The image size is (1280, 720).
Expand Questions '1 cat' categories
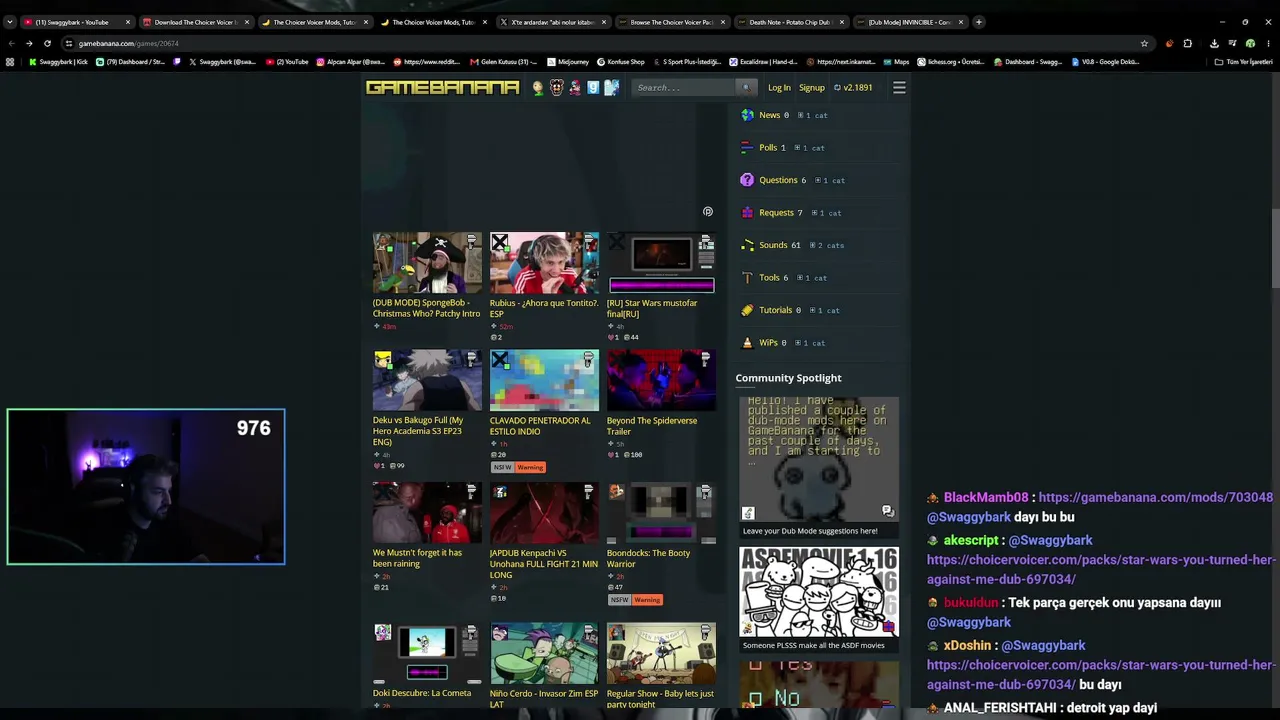[830, 181]
